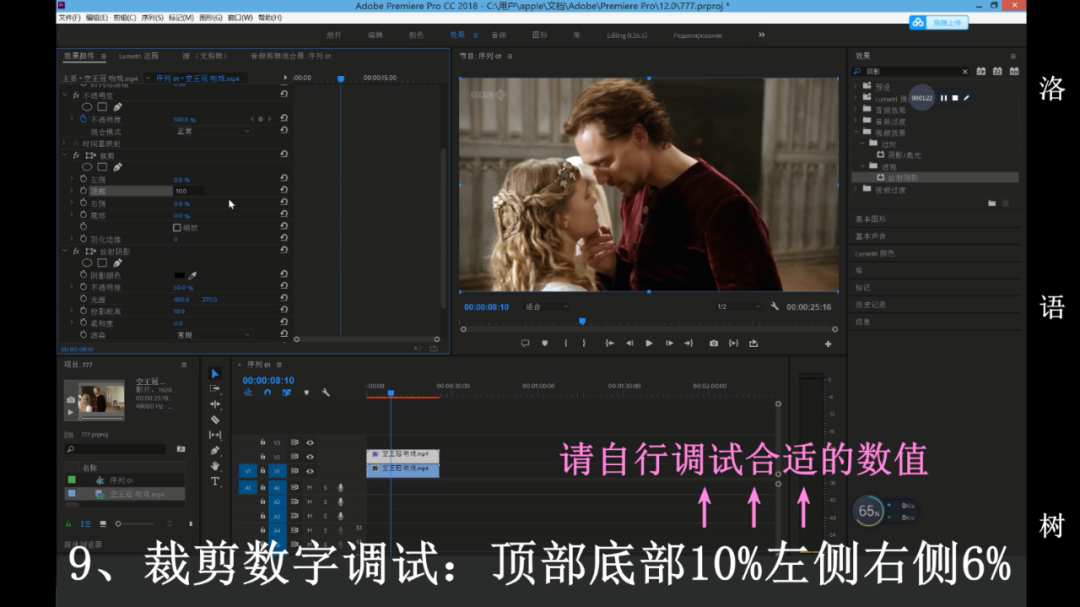1080x607 pixels.
Task: Open the 适合 zoom level dropdown
Action: 547,307
